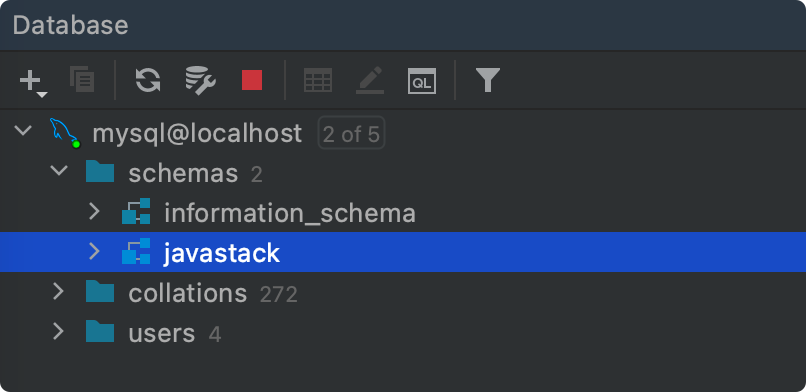The image size is (806, 392).
Task: Click the Duplicate data source icon
Action: point(82,80)
